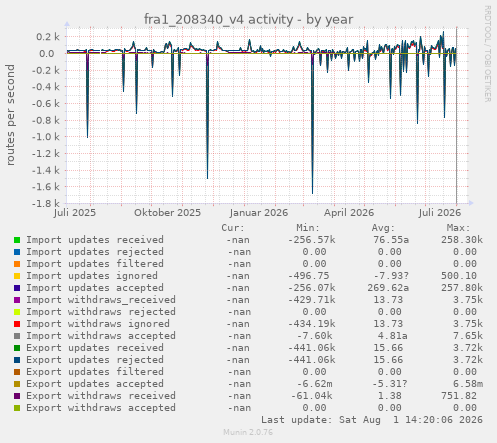Click the 'Import updates ignored' legend label
This screenshot has width=497, height=443.
point(92,276)
